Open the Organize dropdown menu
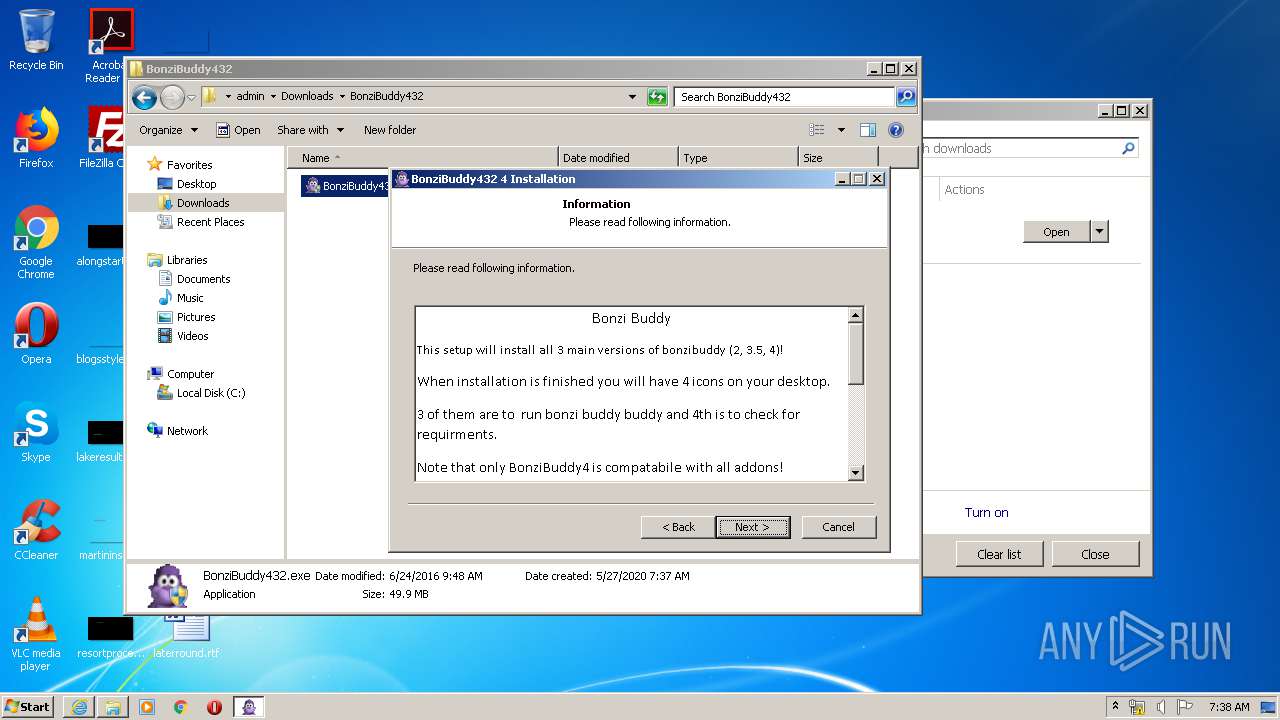Image resolution: width=1280 pixels, height=720 pixels. click(168, 130)
